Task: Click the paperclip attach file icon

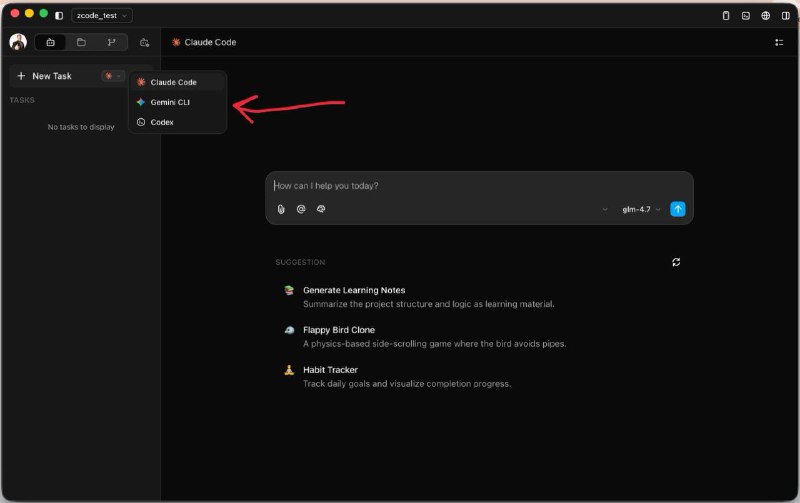Action: coord(281,209)
